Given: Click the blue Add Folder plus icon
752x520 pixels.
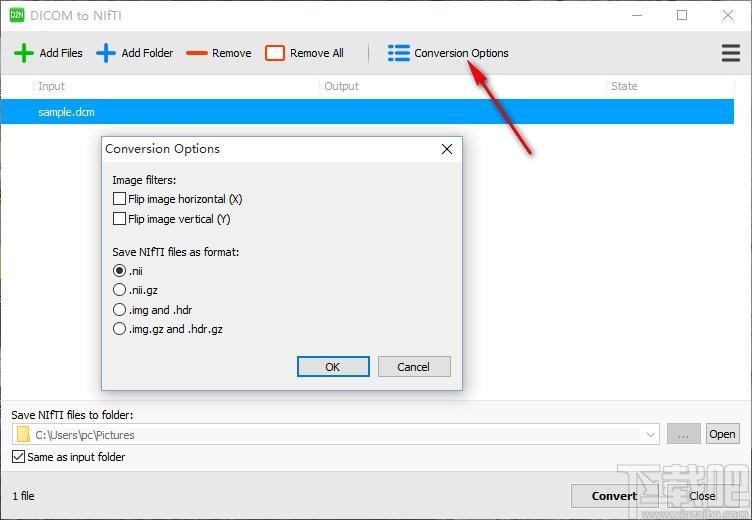Looking at the screenshot, I should pyautogui.click(x=106, y=53).
